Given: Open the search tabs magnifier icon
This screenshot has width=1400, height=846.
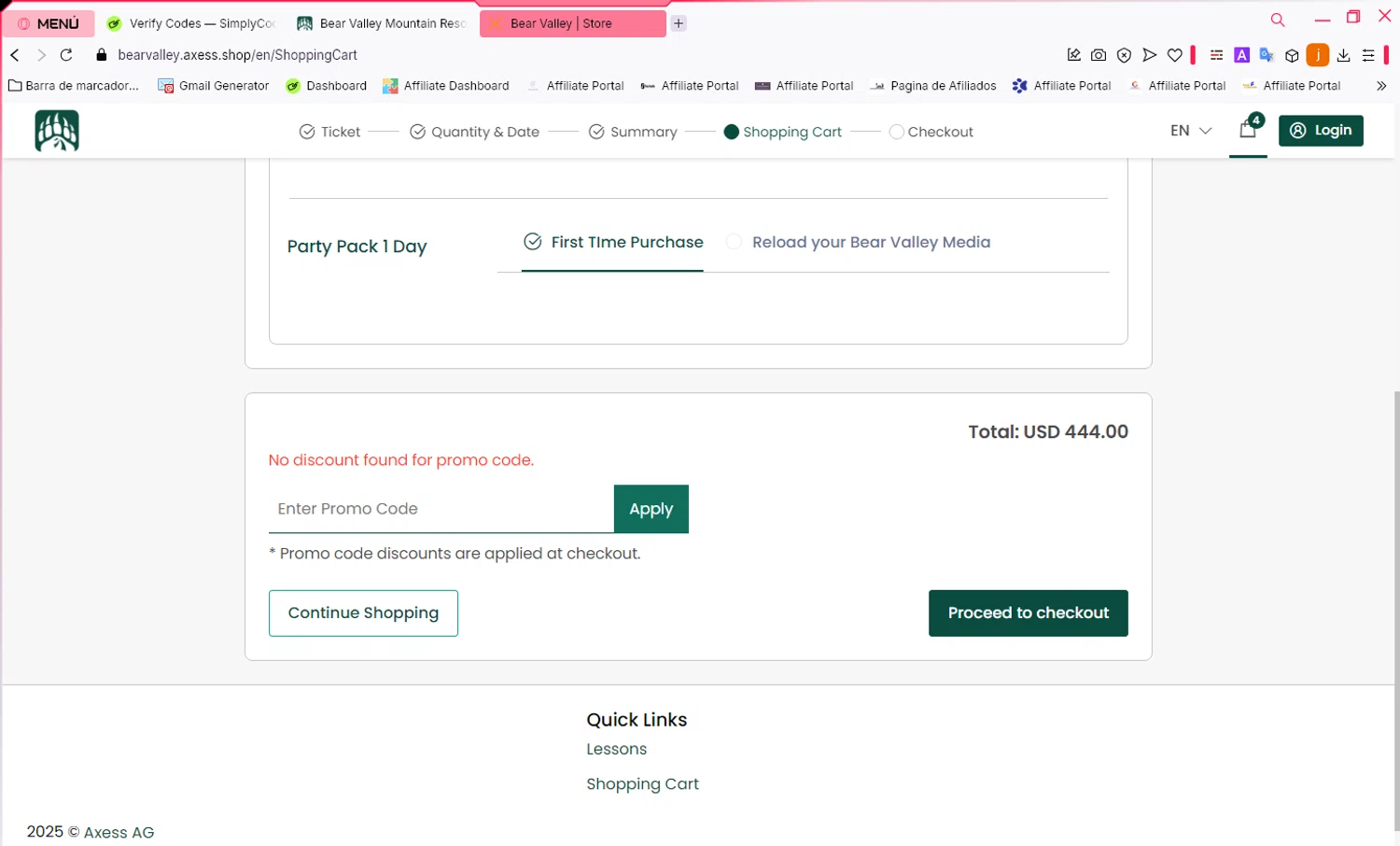Looking at the screenshot, I should point(1278,20).
